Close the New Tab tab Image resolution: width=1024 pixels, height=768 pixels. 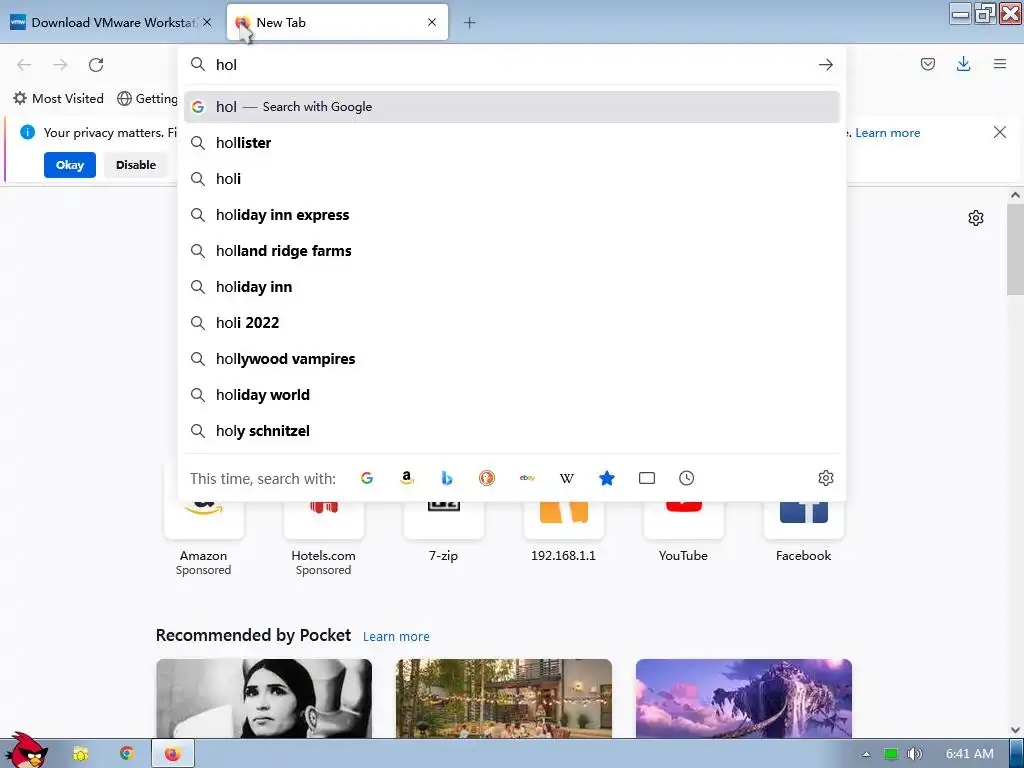click(x=432, y=22)
